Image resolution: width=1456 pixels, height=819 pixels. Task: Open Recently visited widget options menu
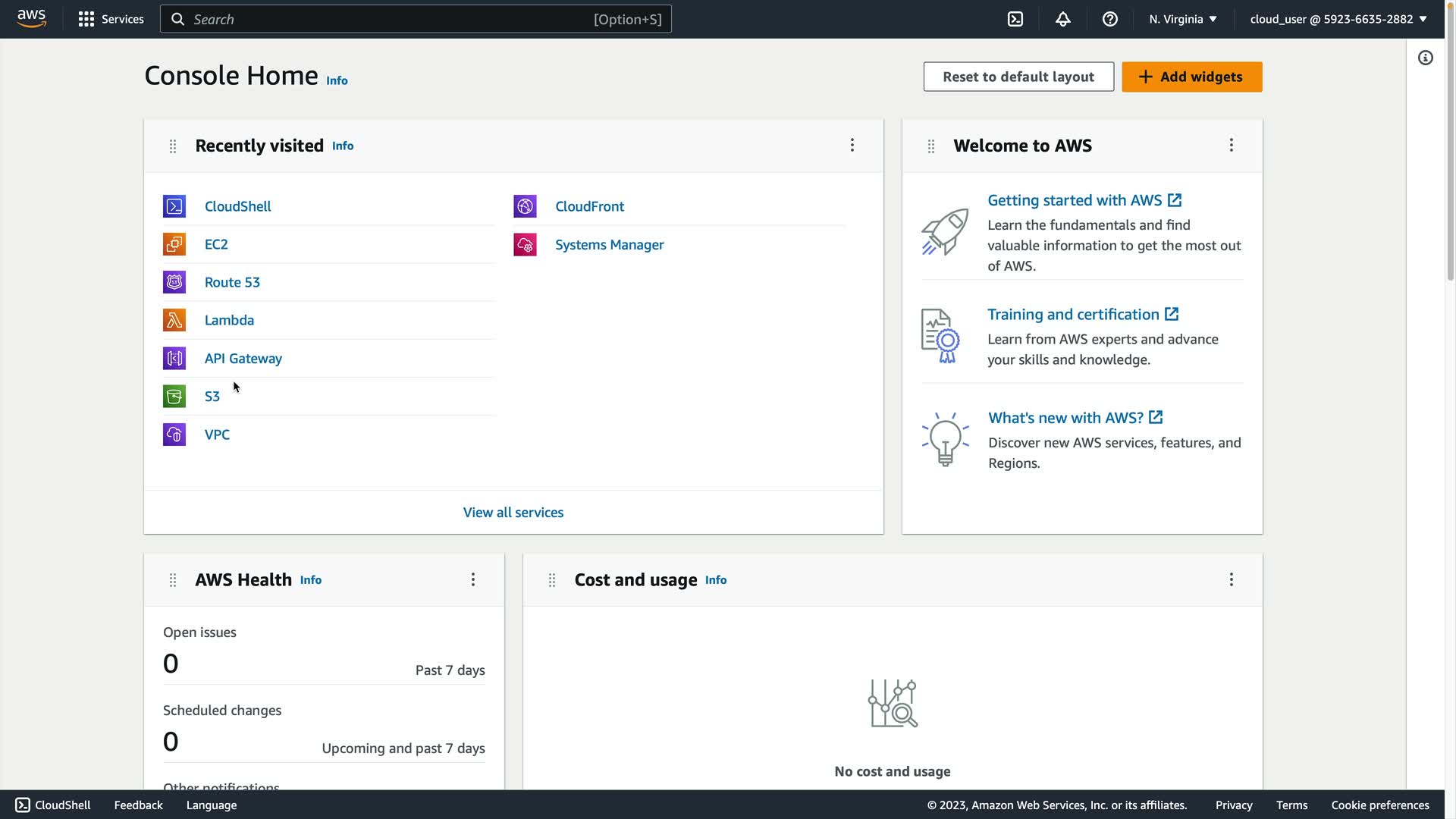852,145
